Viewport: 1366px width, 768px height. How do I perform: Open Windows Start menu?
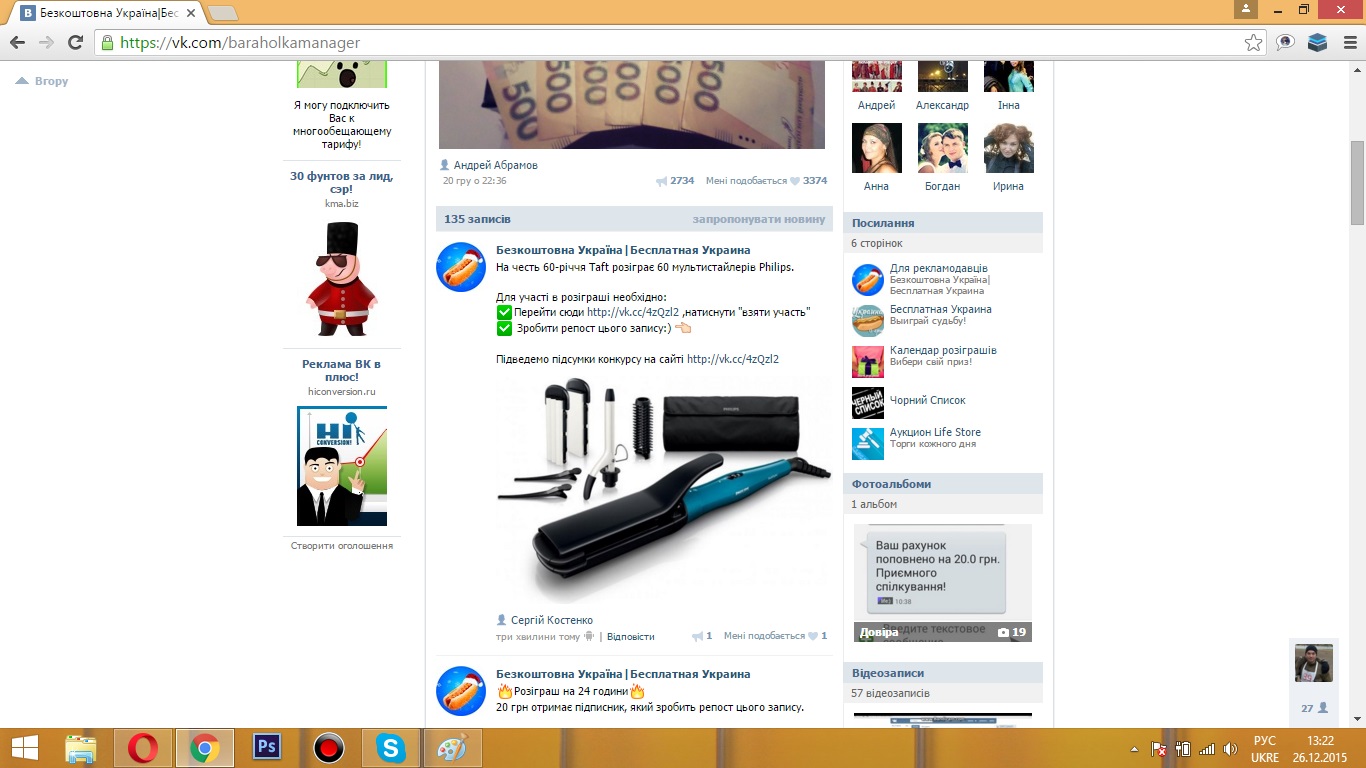click(24, 748)
